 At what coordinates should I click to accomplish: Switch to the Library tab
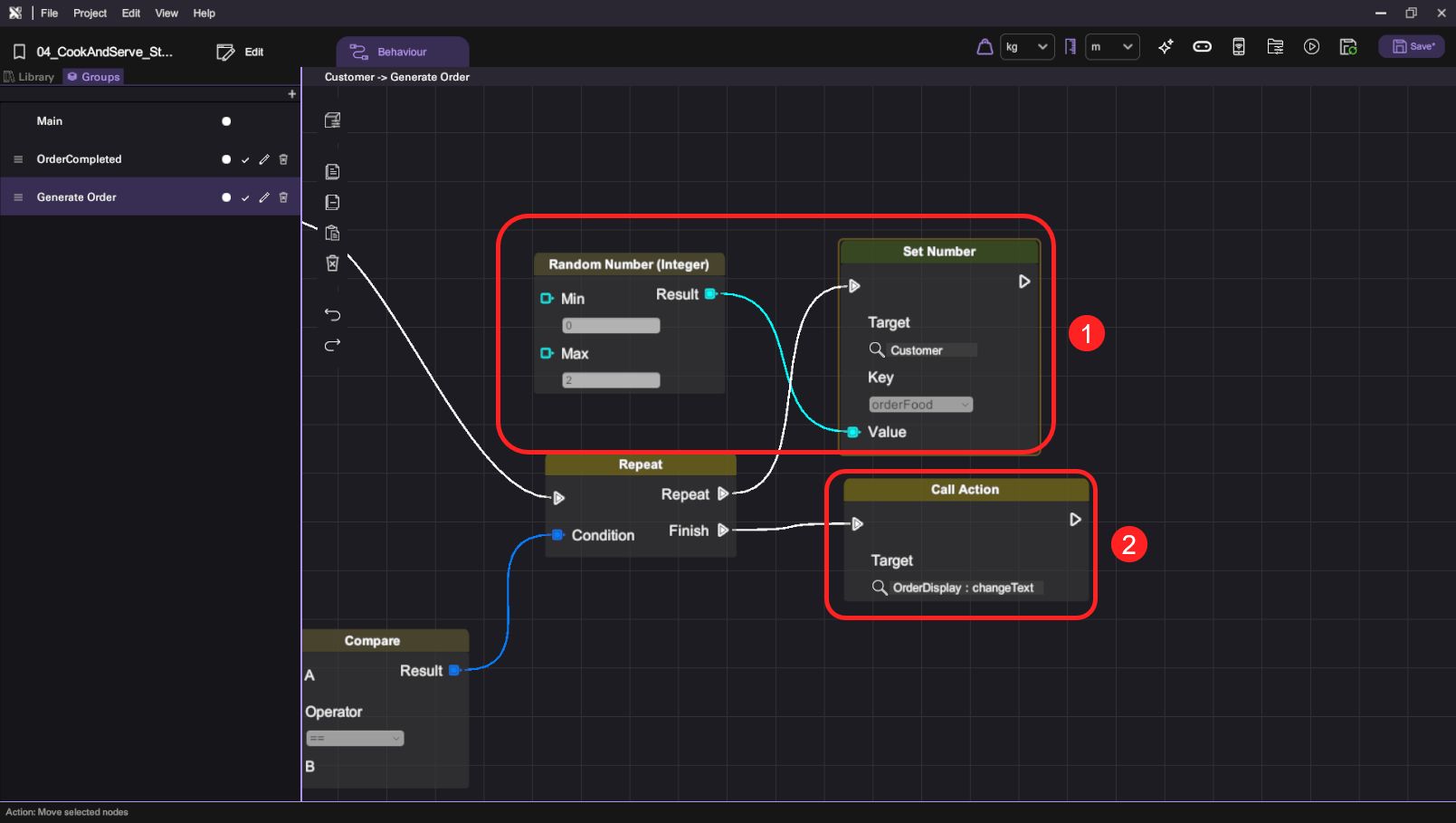click(x=30, y=77)
